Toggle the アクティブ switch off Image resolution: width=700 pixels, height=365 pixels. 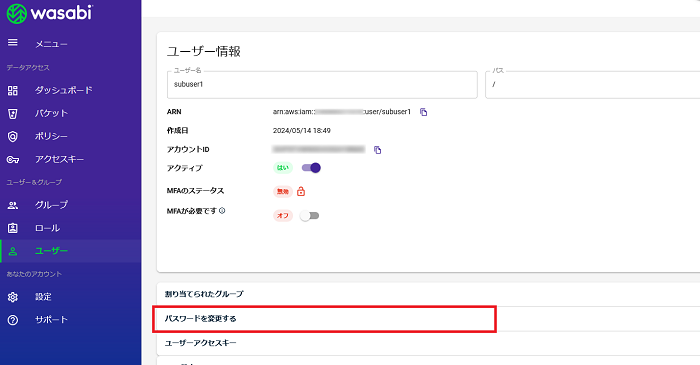tap(311, 168)
